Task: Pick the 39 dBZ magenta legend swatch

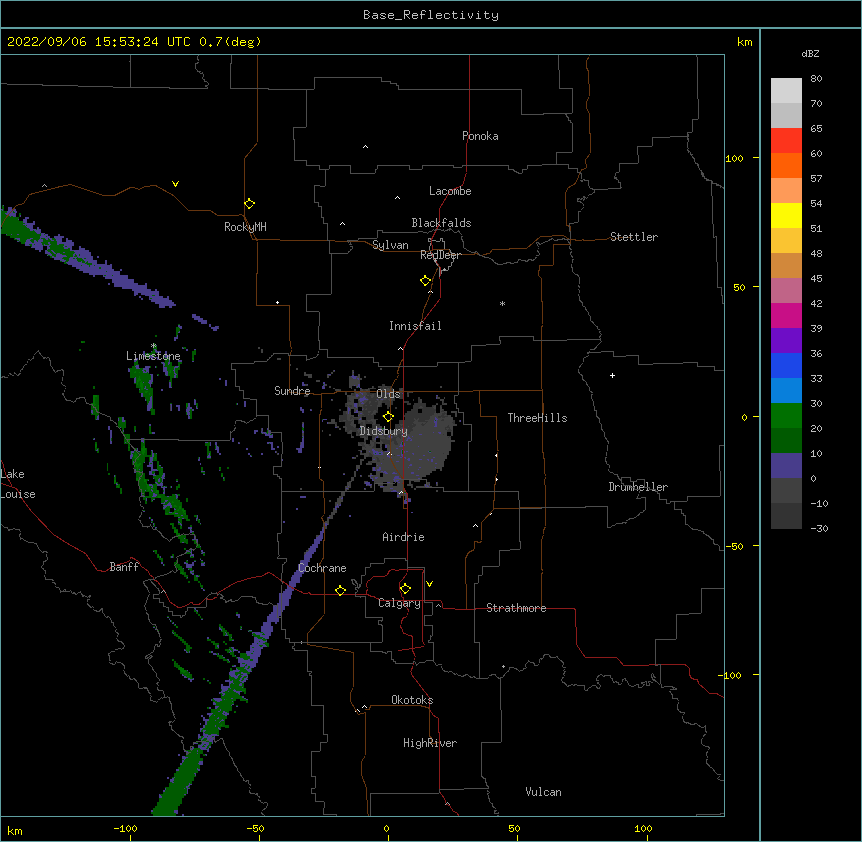Action: point(786,315)
